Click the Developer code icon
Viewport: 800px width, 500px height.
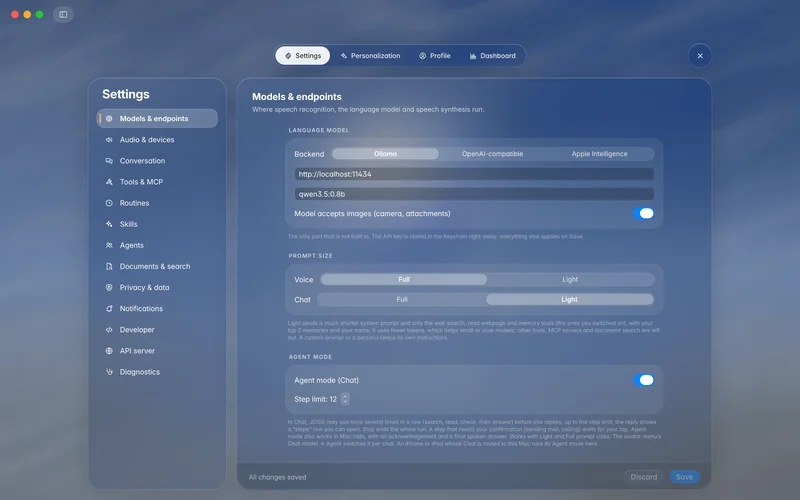pos(109,330)
